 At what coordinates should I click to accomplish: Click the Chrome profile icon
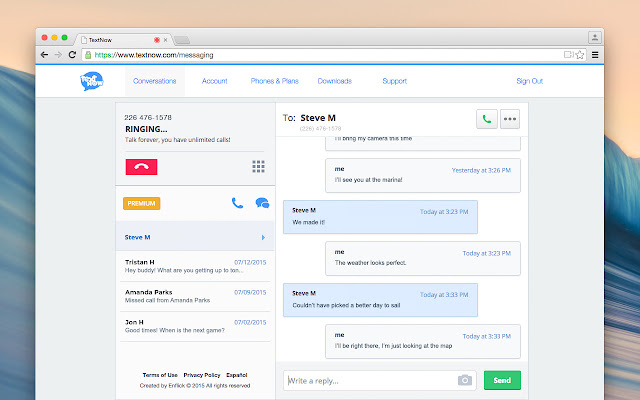click(595, 38)
